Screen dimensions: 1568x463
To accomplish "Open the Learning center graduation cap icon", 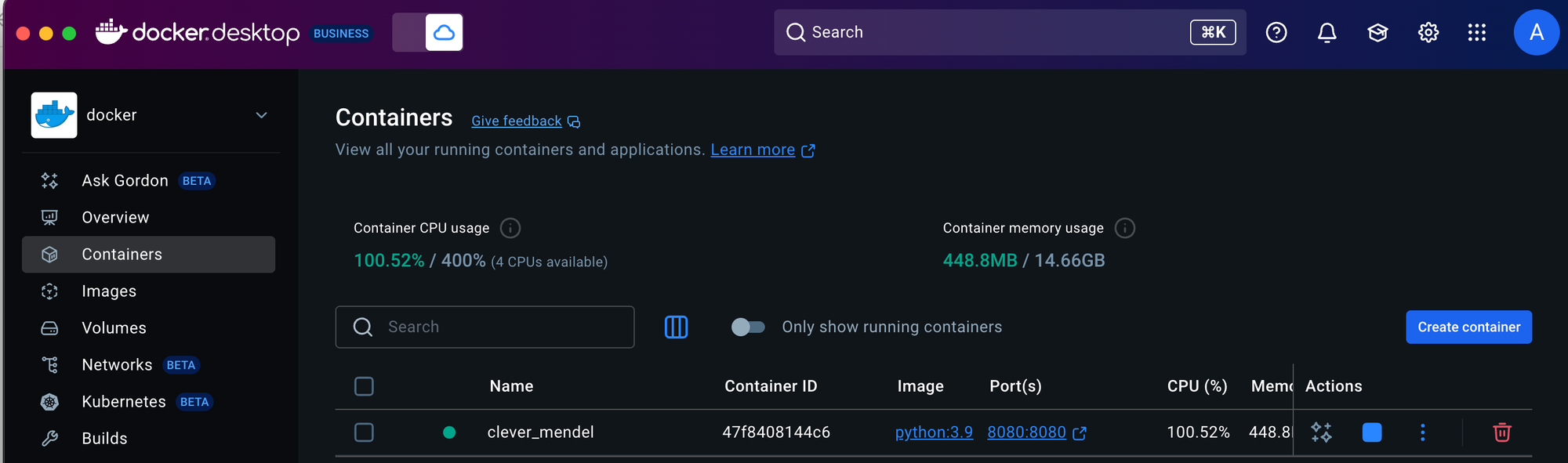I will pos(1377,32).
